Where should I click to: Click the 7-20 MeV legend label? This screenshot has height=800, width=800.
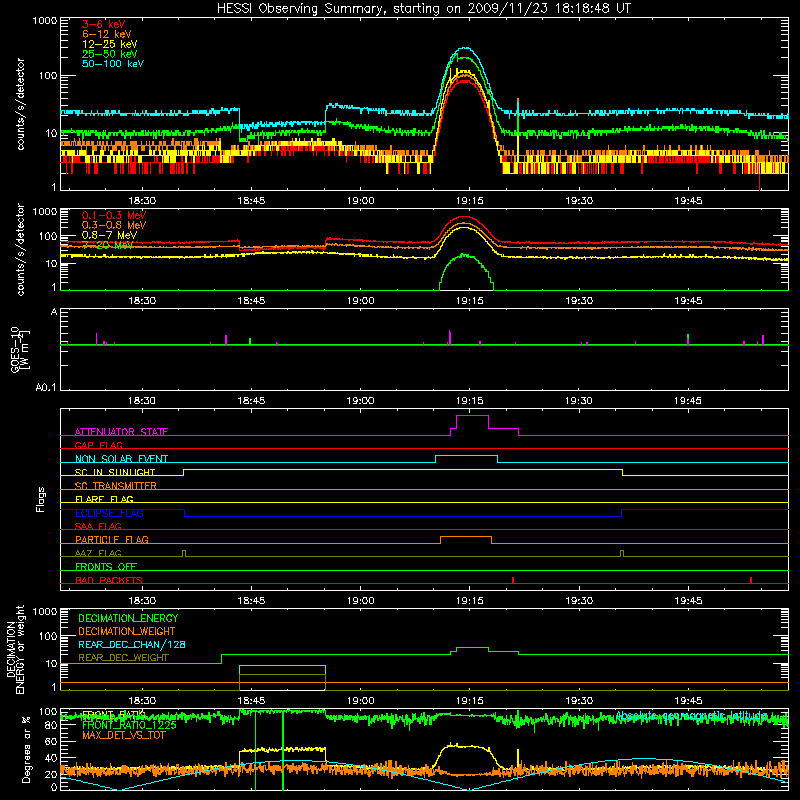108,245
